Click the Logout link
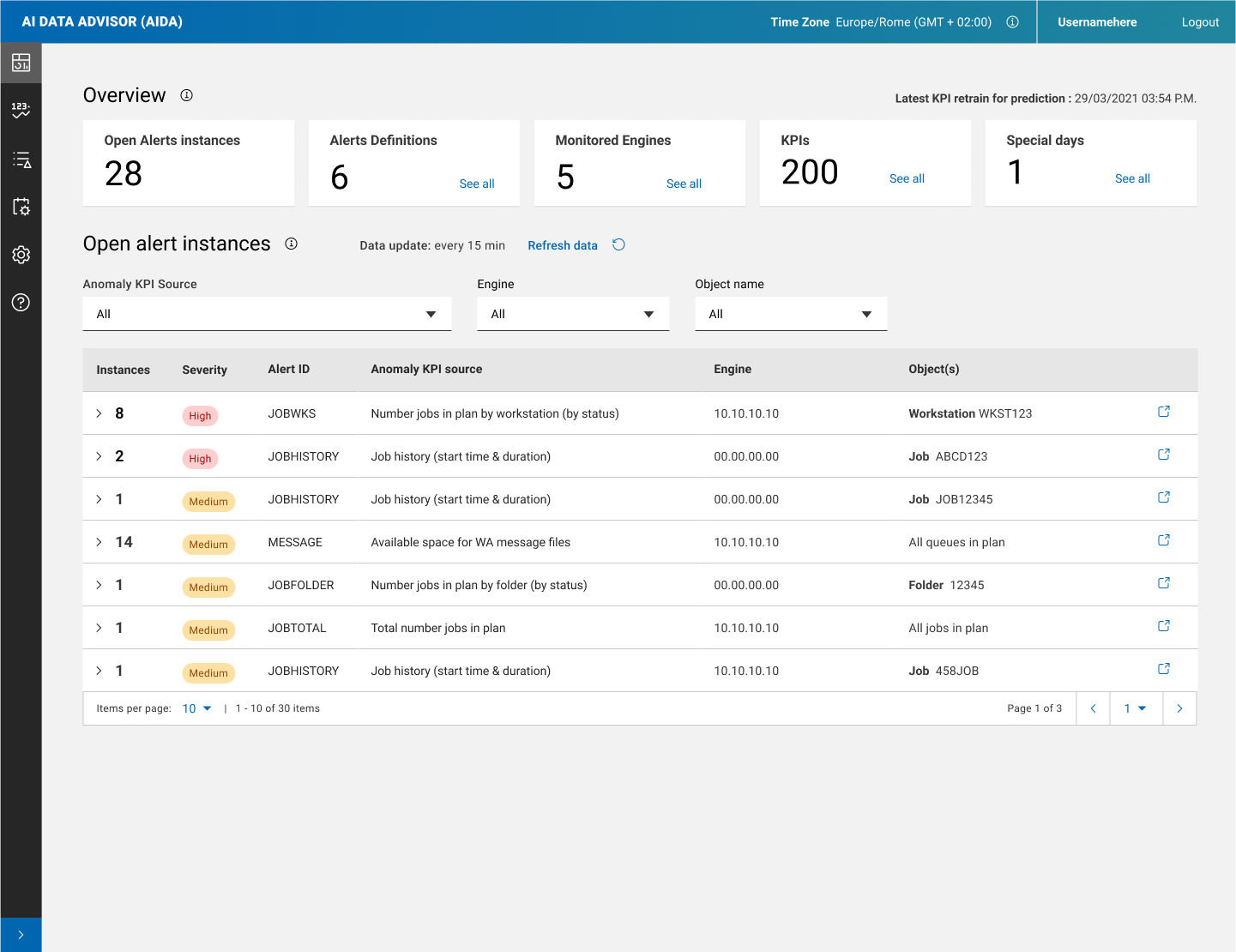The height and width of the screenshot is (952, 1236). click(x=1199, y=22)
